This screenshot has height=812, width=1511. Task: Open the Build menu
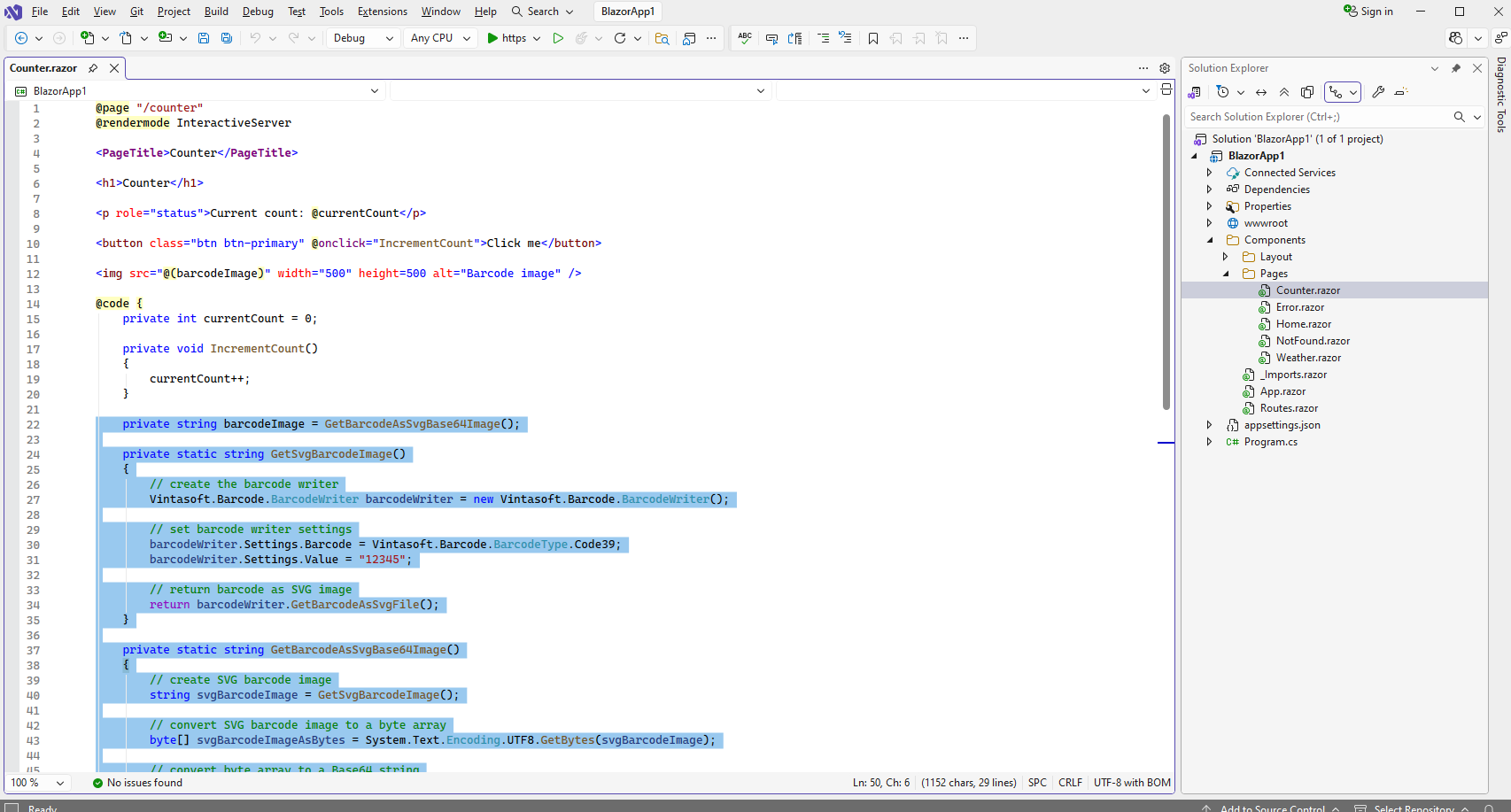click(x=216, y=12)
